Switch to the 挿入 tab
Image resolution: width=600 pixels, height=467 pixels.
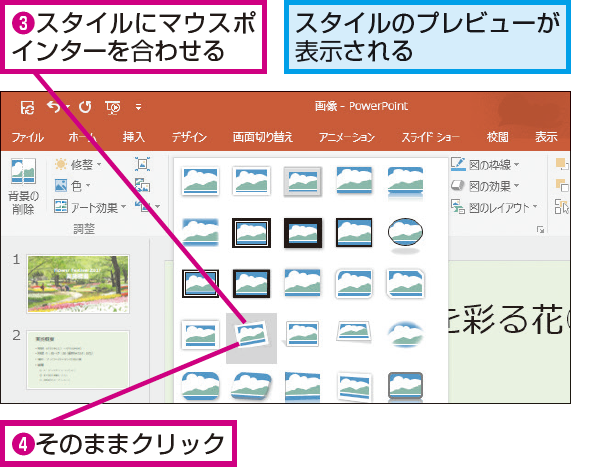(133, 137)
